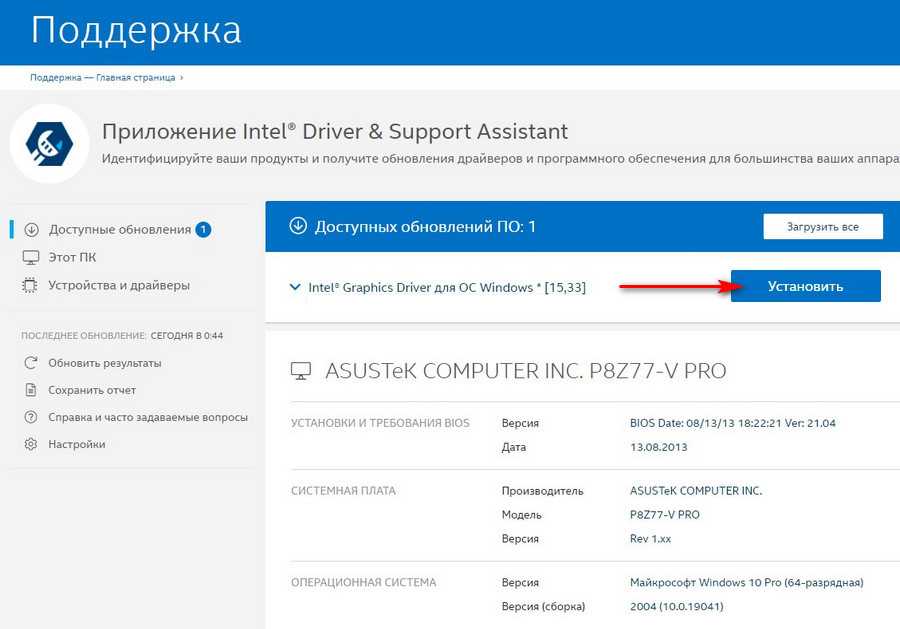Open the Этот ПК section
Screen dimensions: 900x629
point(72,257)
